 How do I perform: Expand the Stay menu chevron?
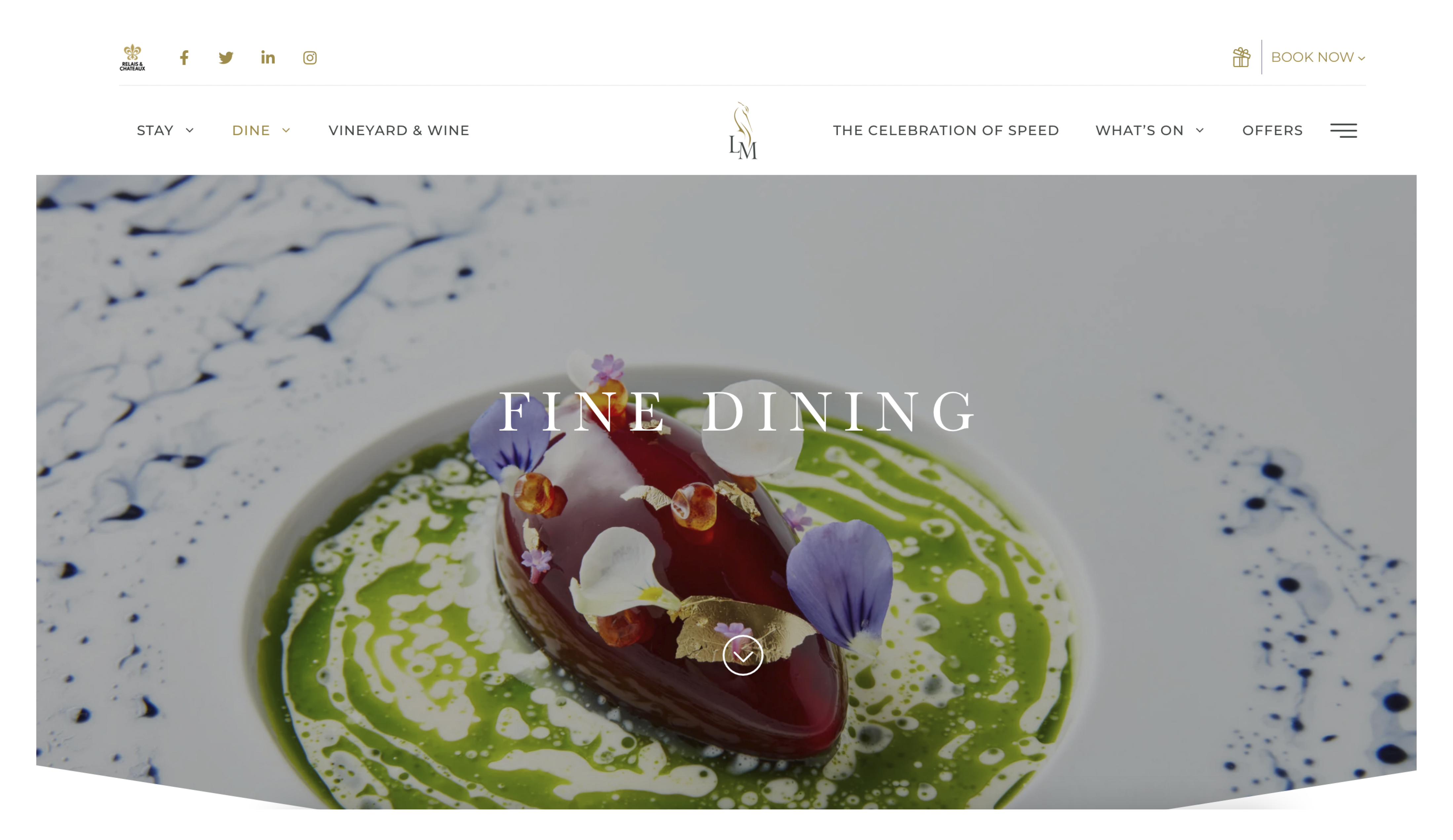(x=190, y=130)
